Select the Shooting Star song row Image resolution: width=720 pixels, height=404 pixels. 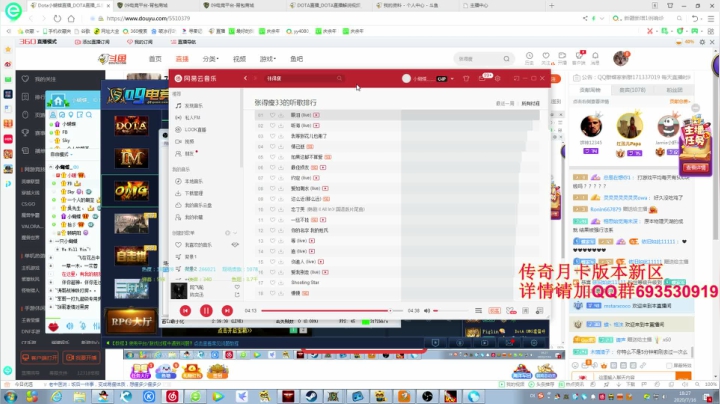point(397,283)
